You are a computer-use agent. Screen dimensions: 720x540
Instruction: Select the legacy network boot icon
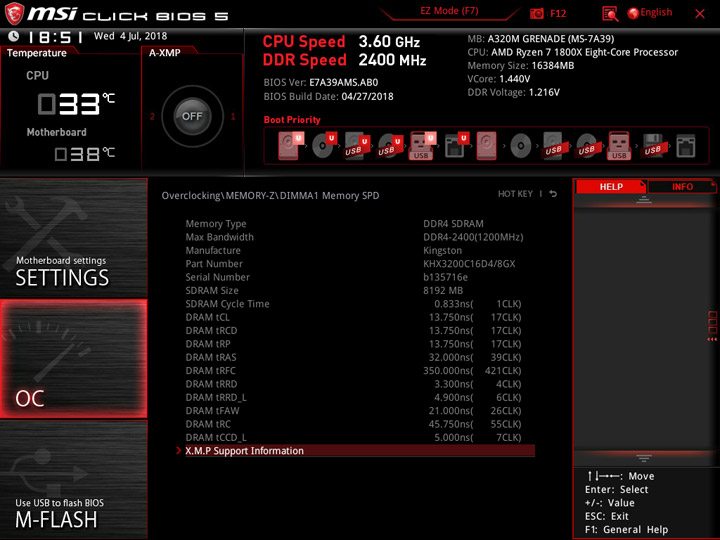(x=686, y=146)
